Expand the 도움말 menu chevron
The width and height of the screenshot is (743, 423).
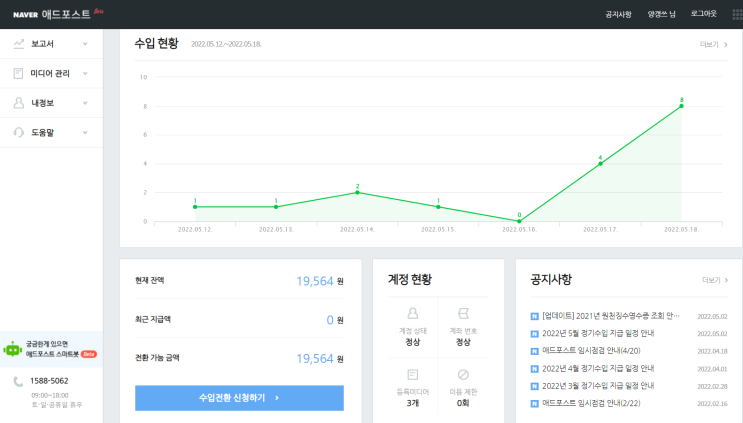(x=85, y=133)
